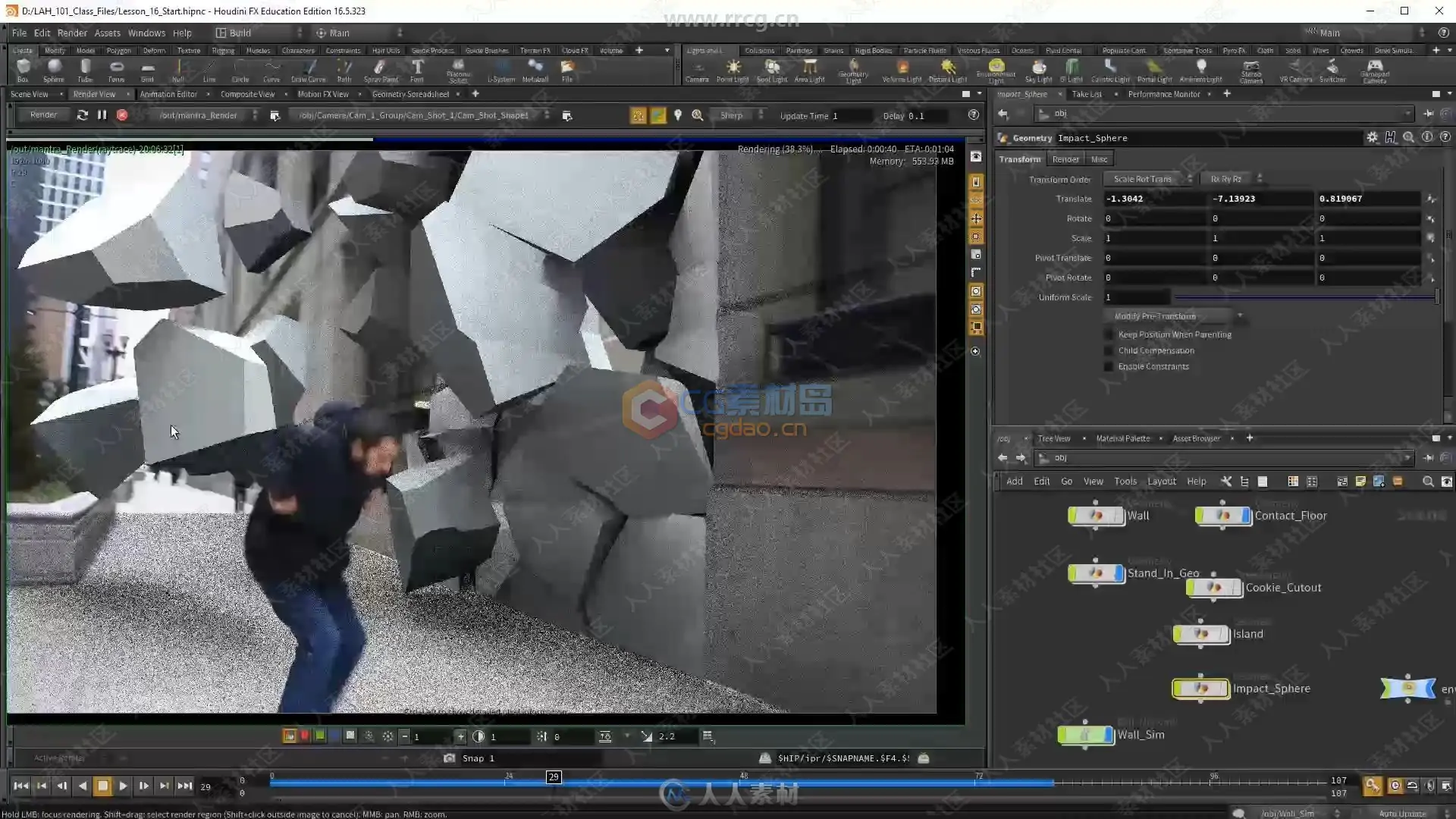This screenshot has height=819, width=1456.
Task: Click the frame 29 timeline marker
Action: (554, 777)
